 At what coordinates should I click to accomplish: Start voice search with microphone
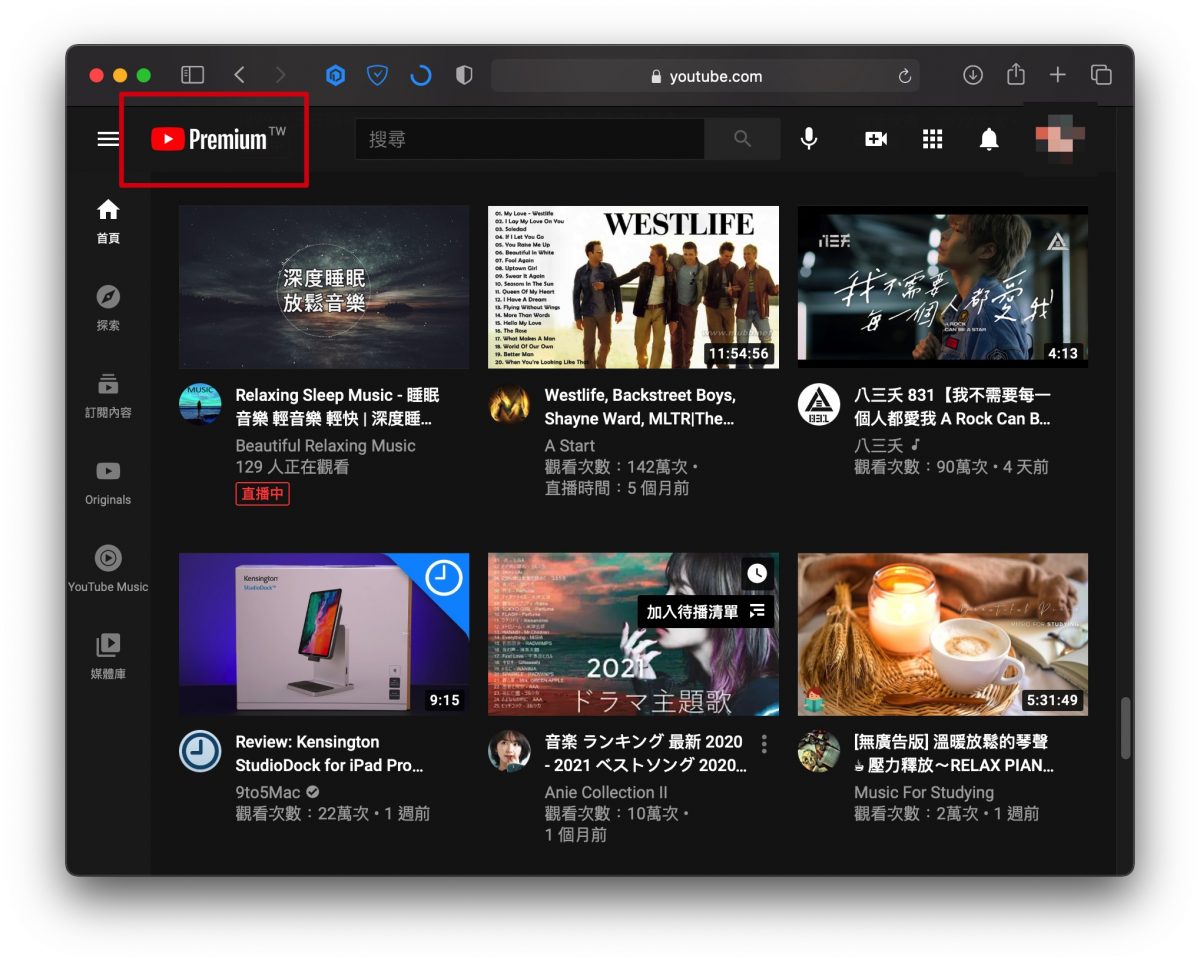point(809,139)
